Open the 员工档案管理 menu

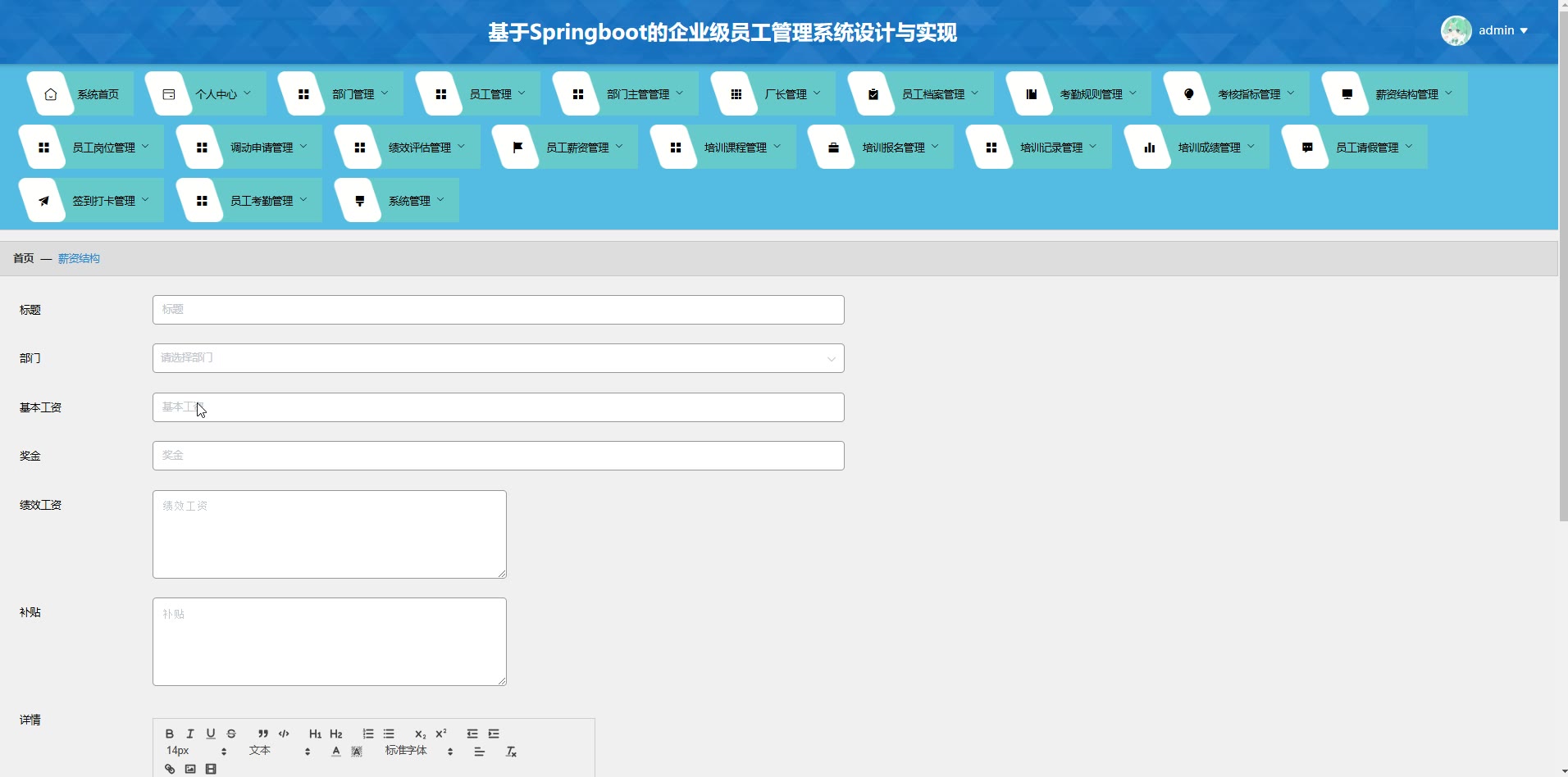[x=920, y=94]
